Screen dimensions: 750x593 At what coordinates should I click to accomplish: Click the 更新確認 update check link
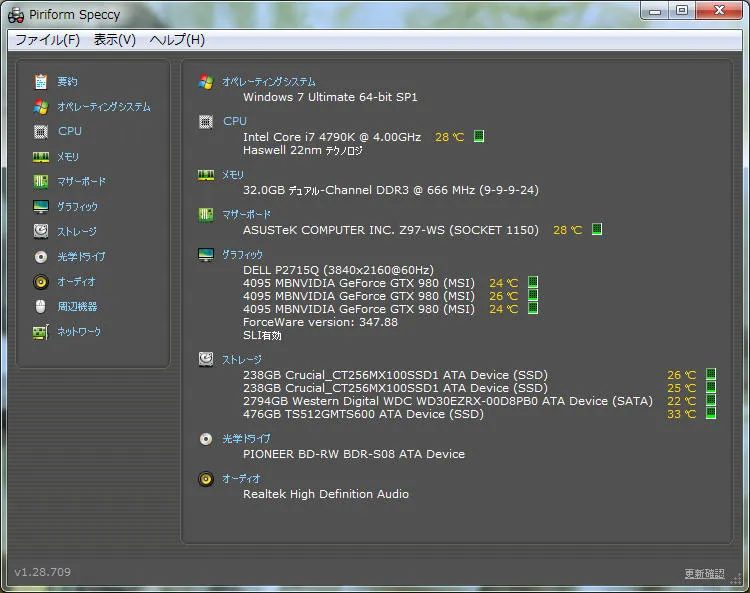click(x=704, y=573)
